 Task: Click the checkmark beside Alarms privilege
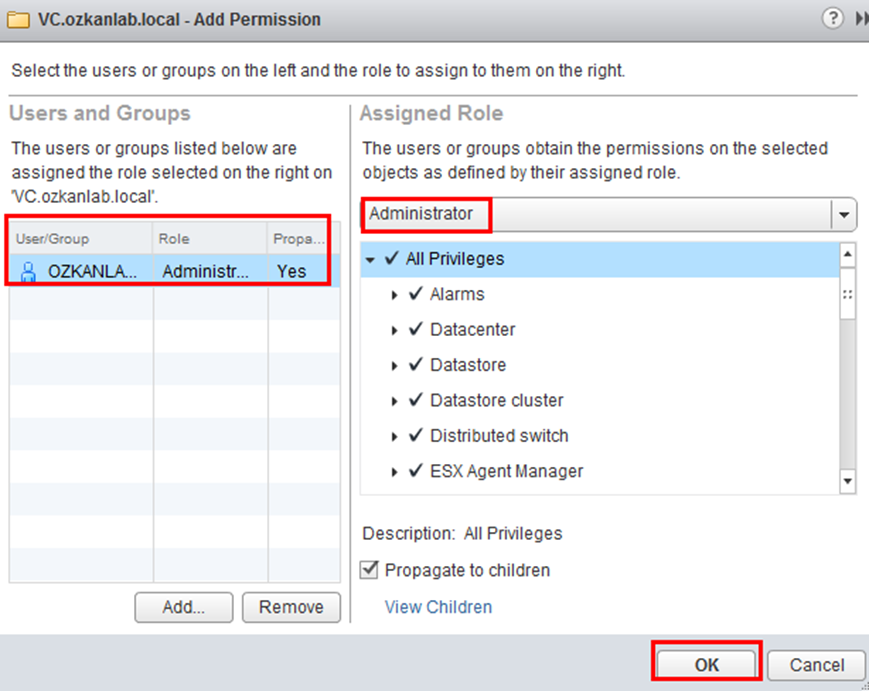tap(416, 293)
